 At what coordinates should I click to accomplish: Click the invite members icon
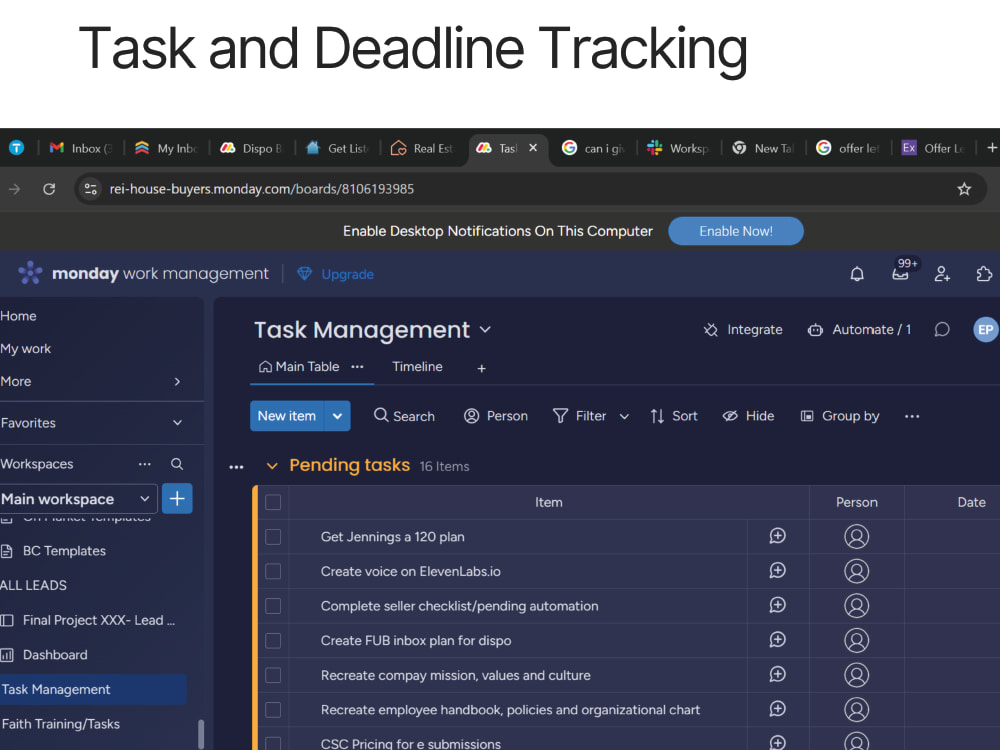coord(942,274)
